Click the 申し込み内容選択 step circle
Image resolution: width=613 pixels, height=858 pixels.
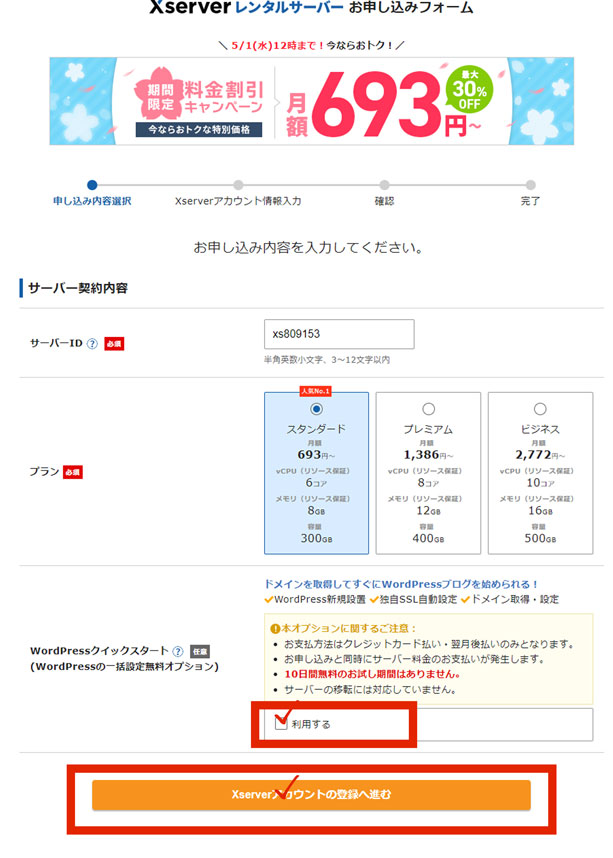(92, 184)
